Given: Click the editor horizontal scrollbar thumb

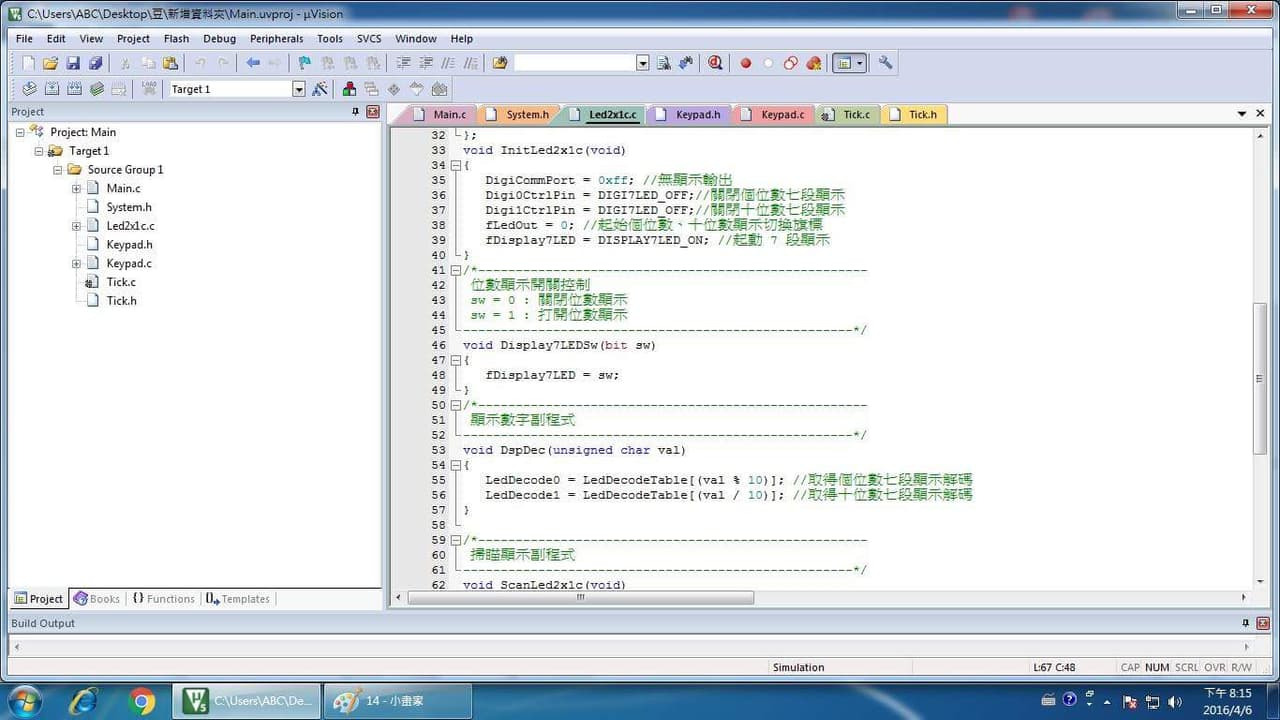Looking at the screenshot, I should (581, 598).
